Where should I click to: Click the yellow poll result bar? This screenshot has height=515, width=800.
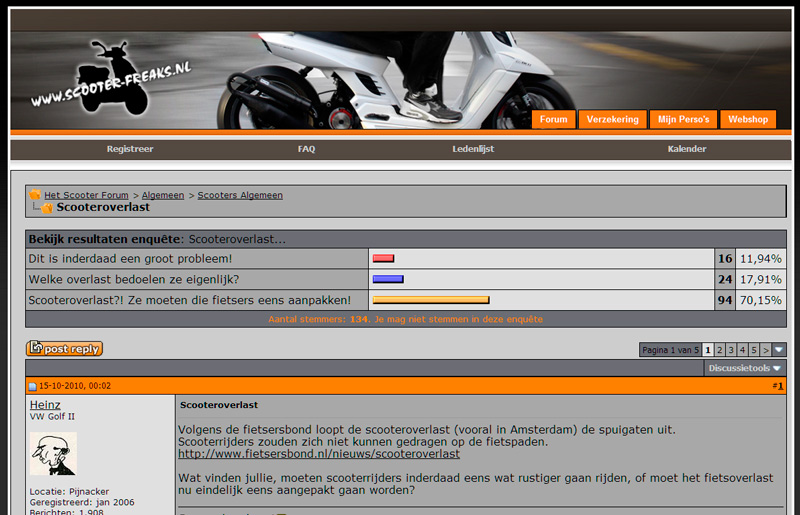click(x=431, y=300)
